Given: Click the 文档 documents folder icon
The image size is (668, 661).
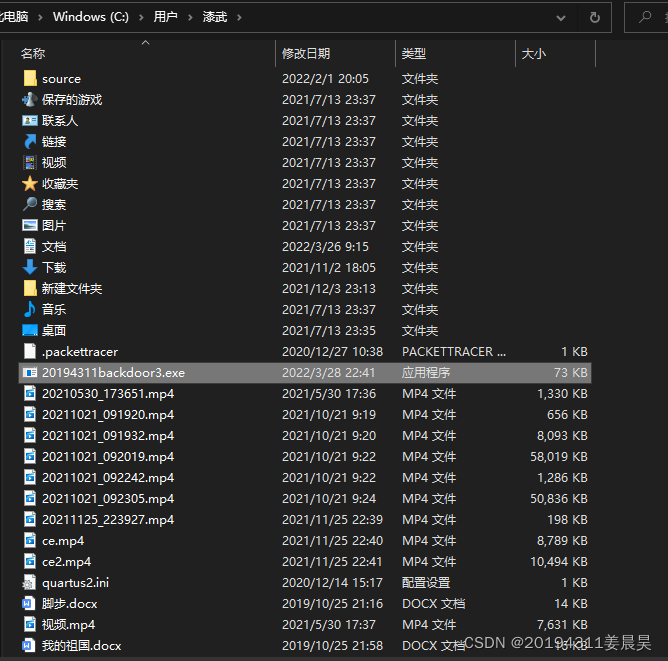Looking at the screenshot, I should 30,246.
